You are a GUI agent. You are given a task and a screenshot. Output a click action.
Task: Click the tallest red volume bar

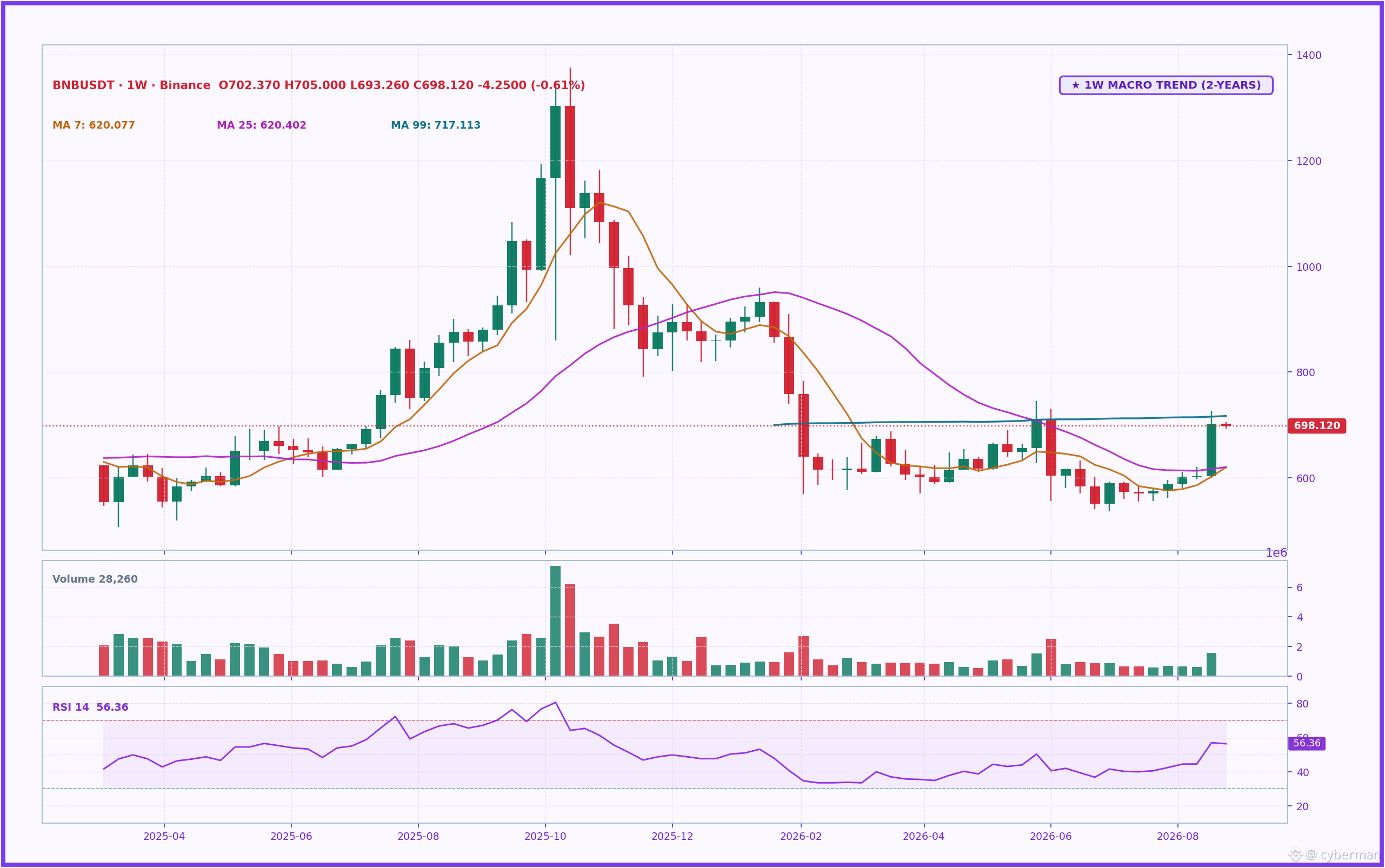pos(570,630)
